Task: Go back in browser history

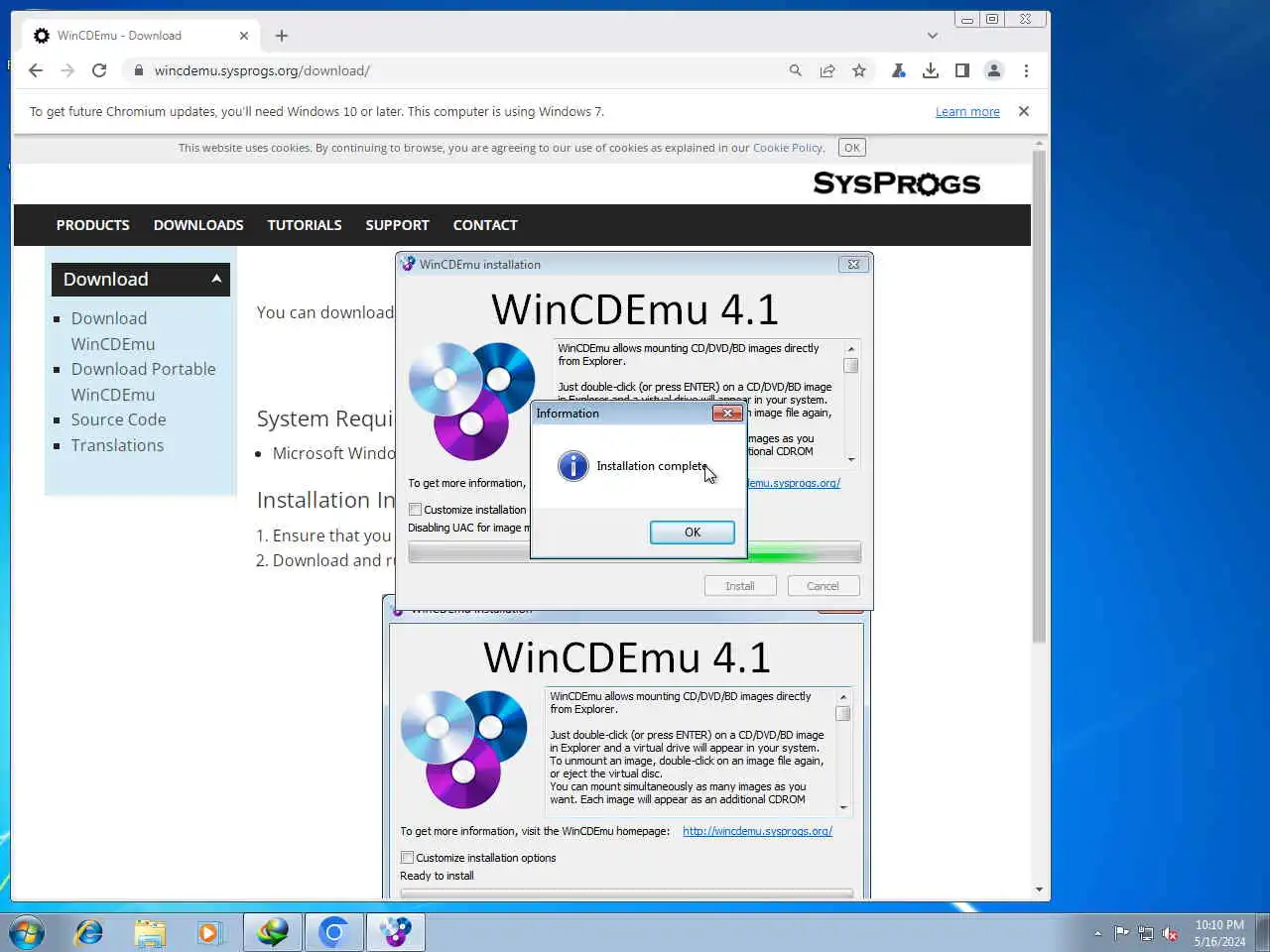Action: click(36, 70)
